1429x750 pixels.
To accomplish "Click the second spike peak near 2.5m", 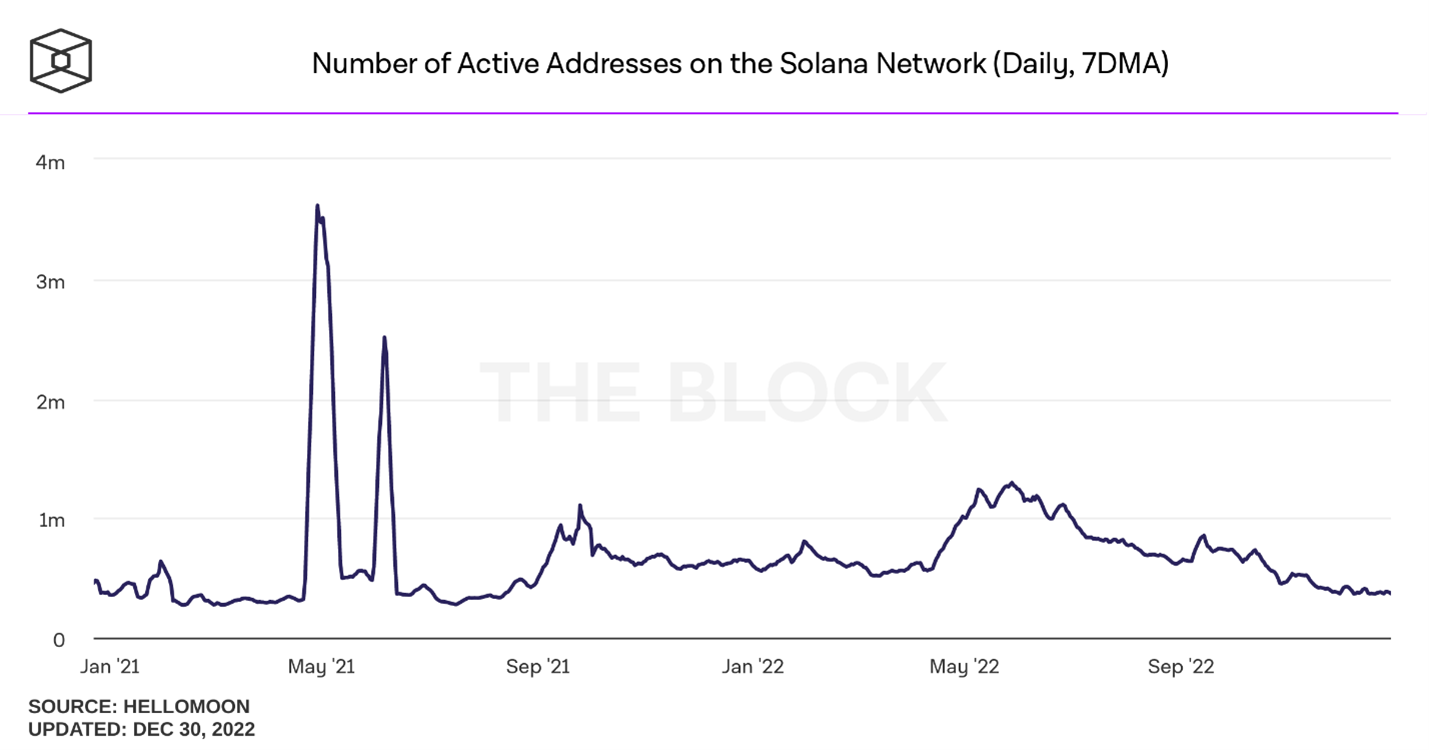I will (x=385, y=337).
